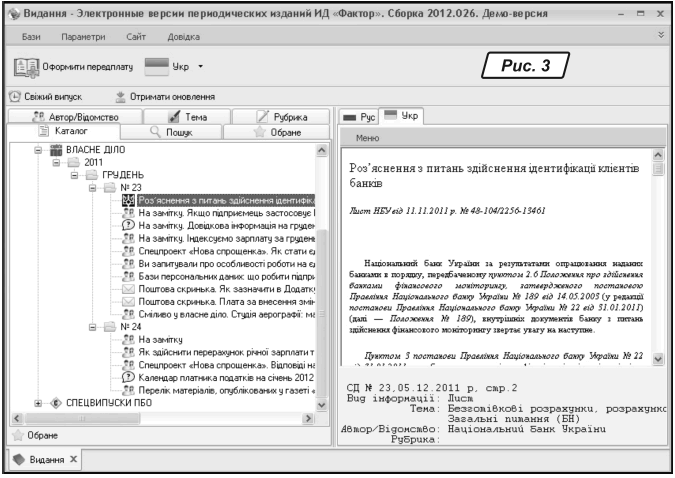Click the Меню button above document
Screen dimensions: 675x478
[x=367, y=136]
